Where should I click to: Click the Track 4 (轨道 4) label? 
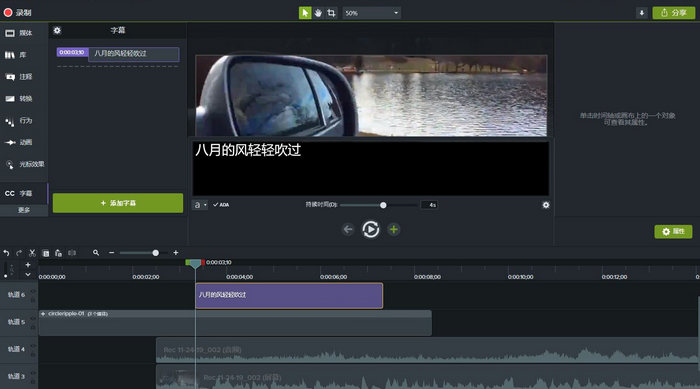(x=17, y=349)
